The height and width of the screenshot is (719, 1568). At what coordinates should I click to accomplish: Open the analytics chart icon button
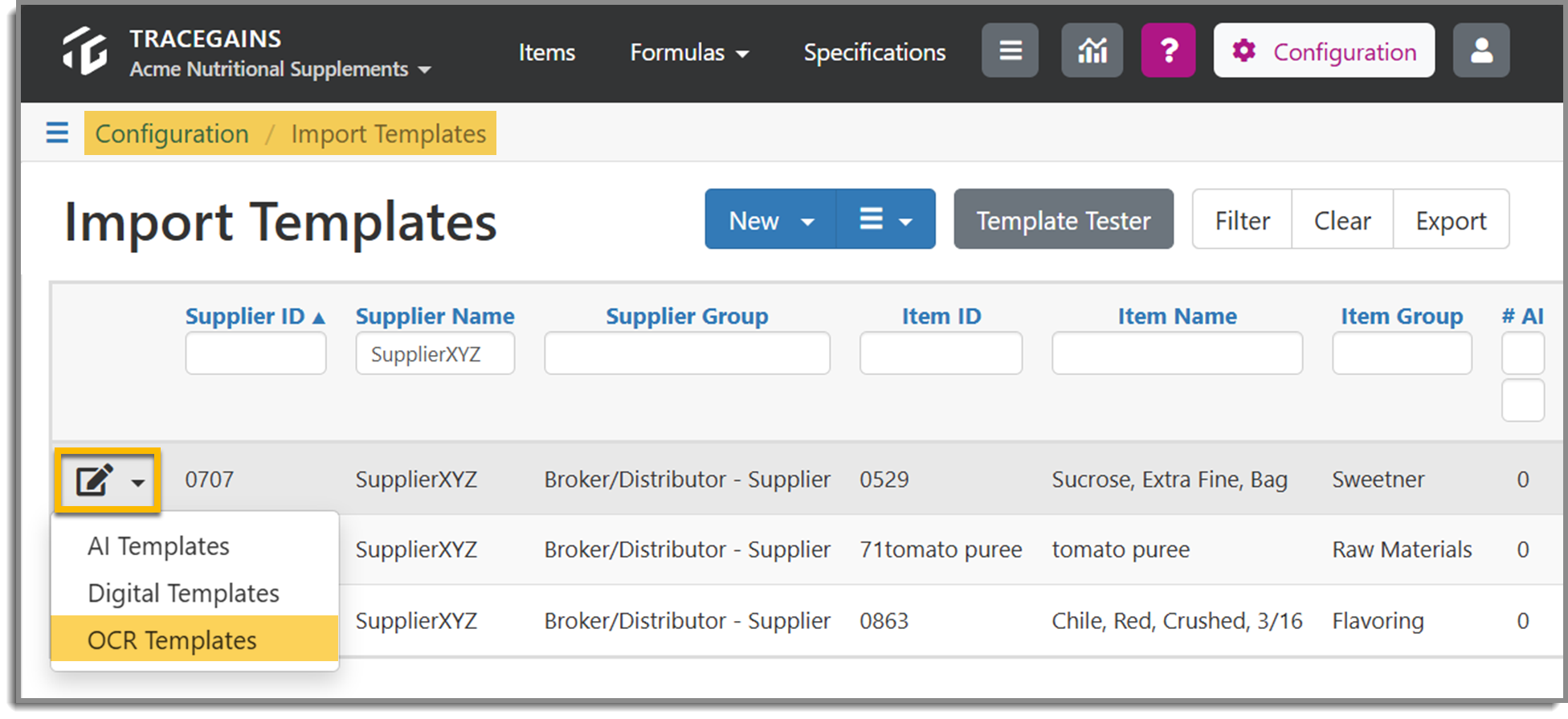1092,51
